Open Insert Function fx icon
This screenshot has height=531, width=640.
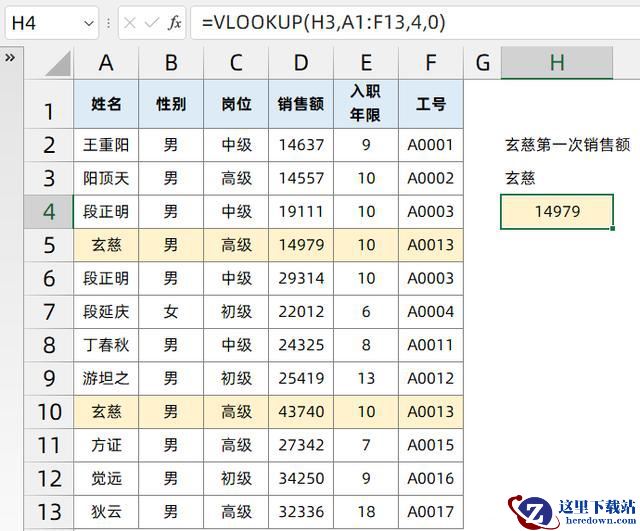[174, 22]
